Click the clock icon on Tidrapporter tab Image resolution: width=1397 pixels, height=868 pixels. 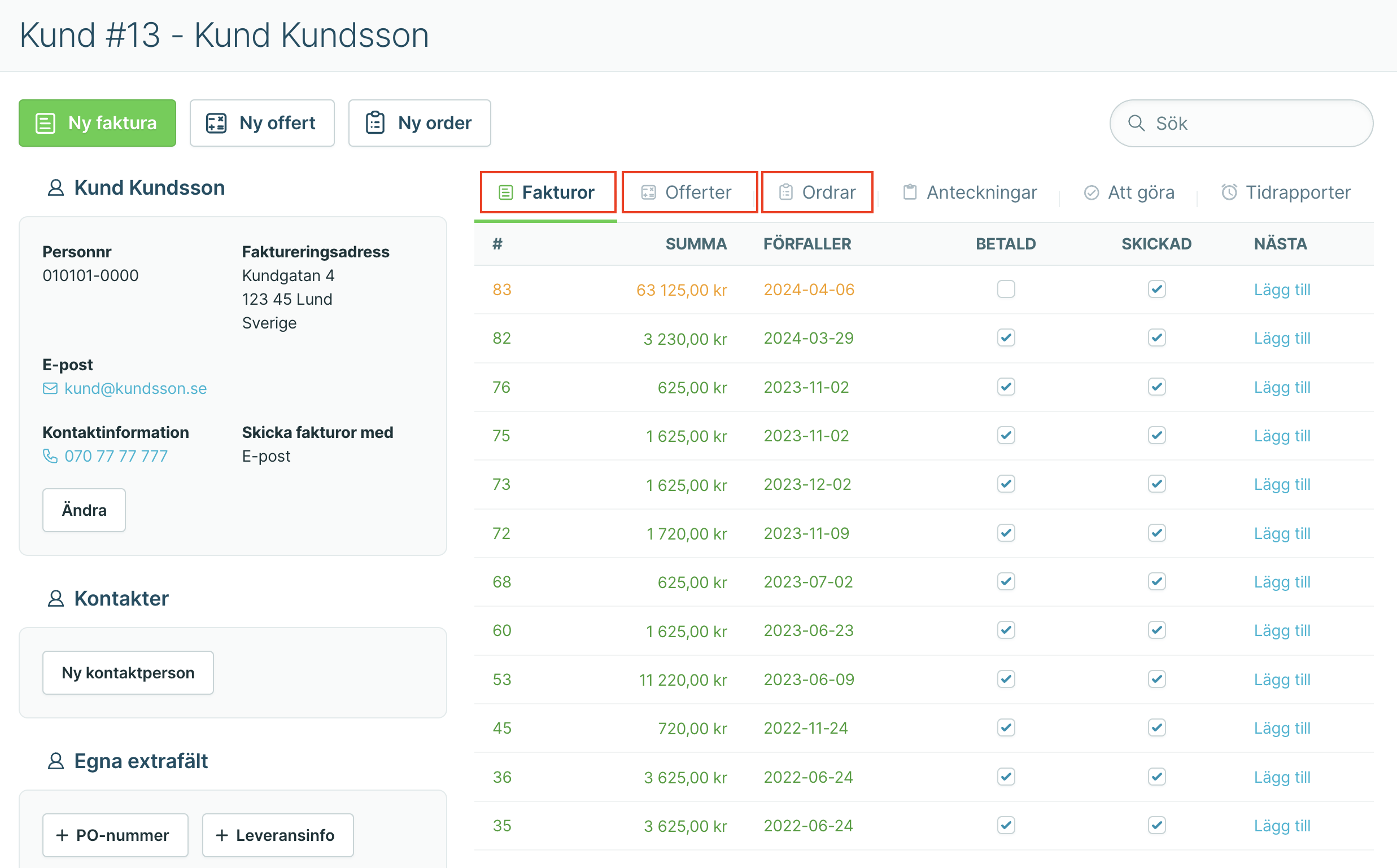coord(1229,192)
